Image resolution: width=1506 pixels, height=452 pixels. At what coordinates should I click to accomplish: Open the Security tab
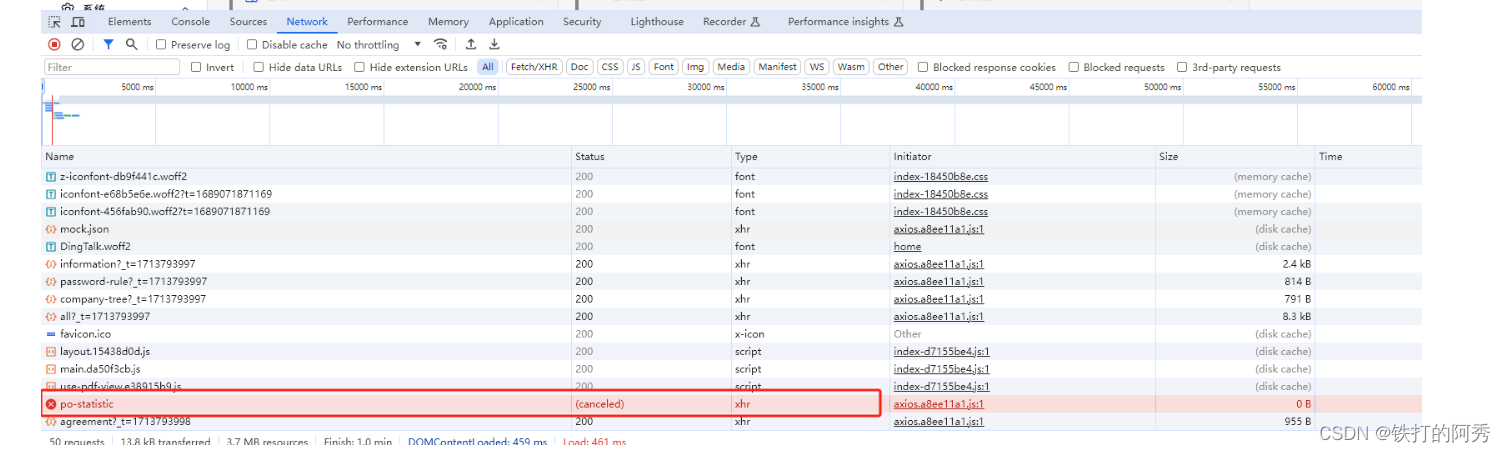[582, 21]
